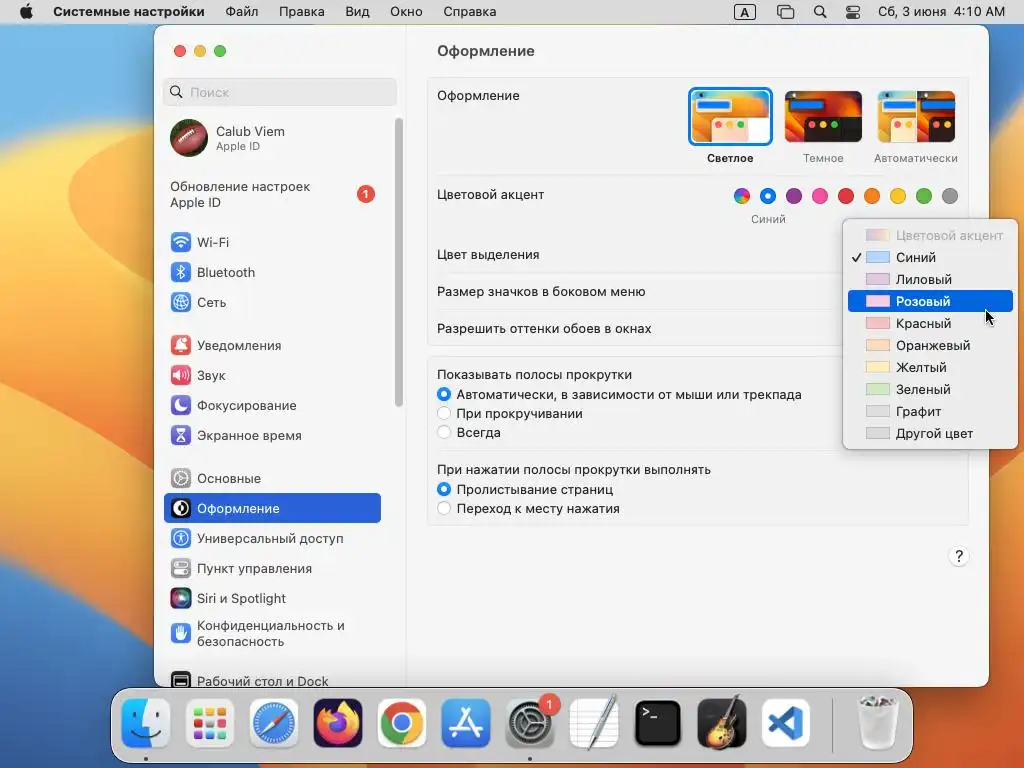This screenshot has width=1024, height=768.
Task: Select Темное appearance thumbnail
Action: click(823, 117)
